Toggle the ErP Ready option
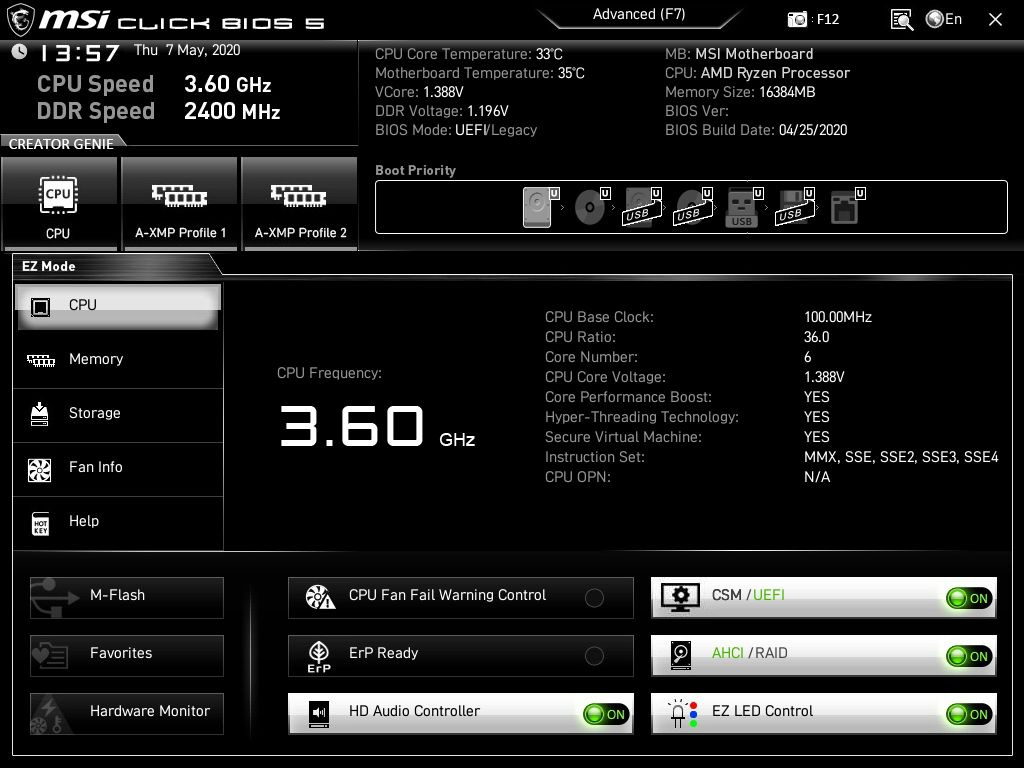This screenshot has width=1024, height=768. [x=594, y=656]
